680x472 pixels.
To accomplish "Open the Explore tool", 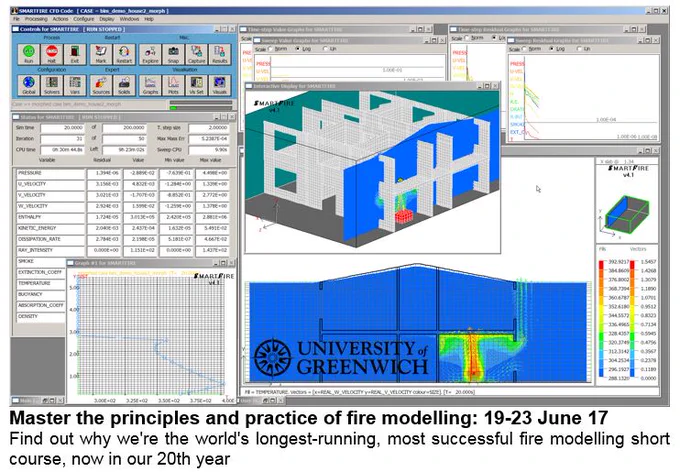I will pos(150,54).
